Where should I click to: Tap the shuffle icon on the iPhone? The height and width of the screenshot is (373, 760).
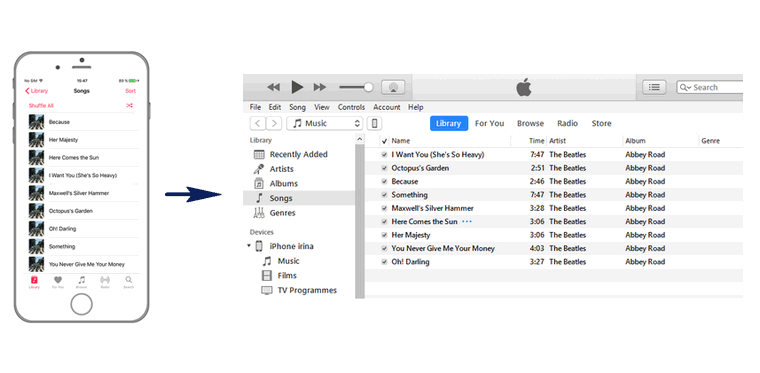click(129, 106)
